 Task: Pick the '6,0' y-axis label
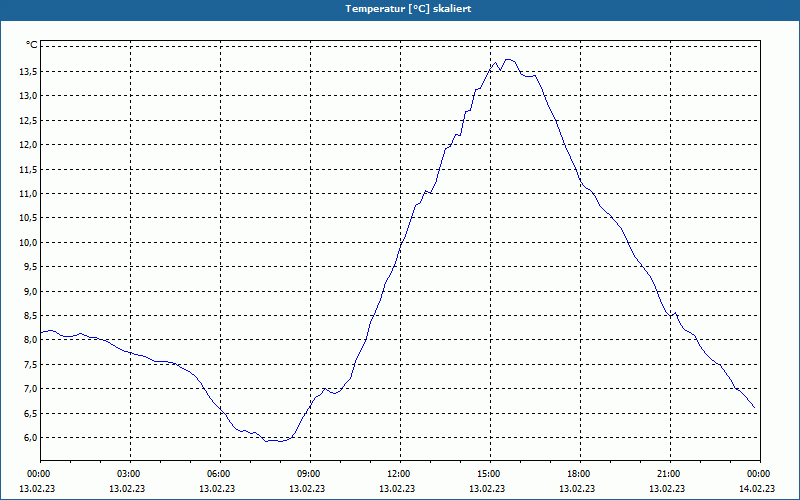pos(30,438)
